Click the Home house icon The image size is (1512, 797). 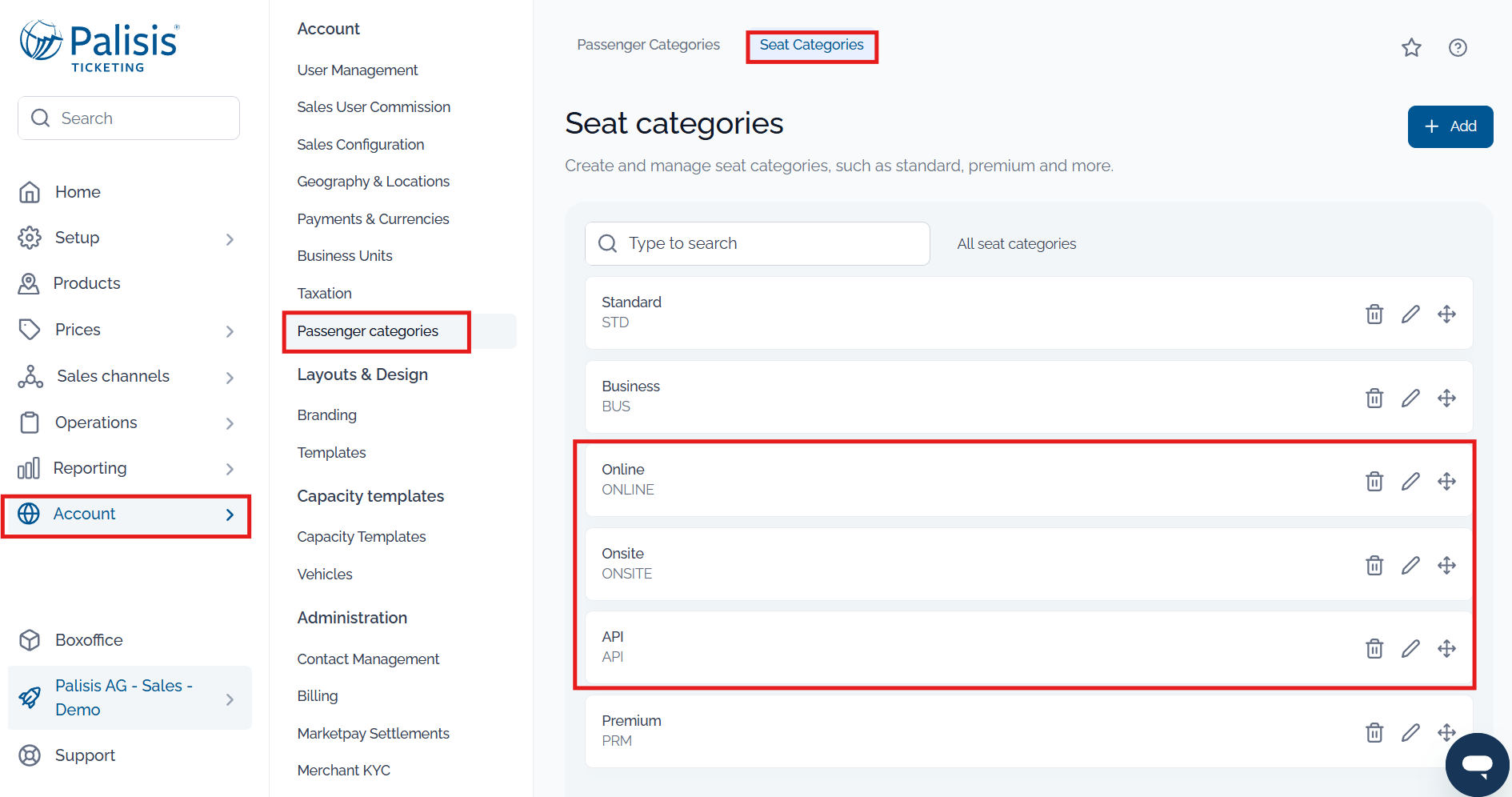30,192
